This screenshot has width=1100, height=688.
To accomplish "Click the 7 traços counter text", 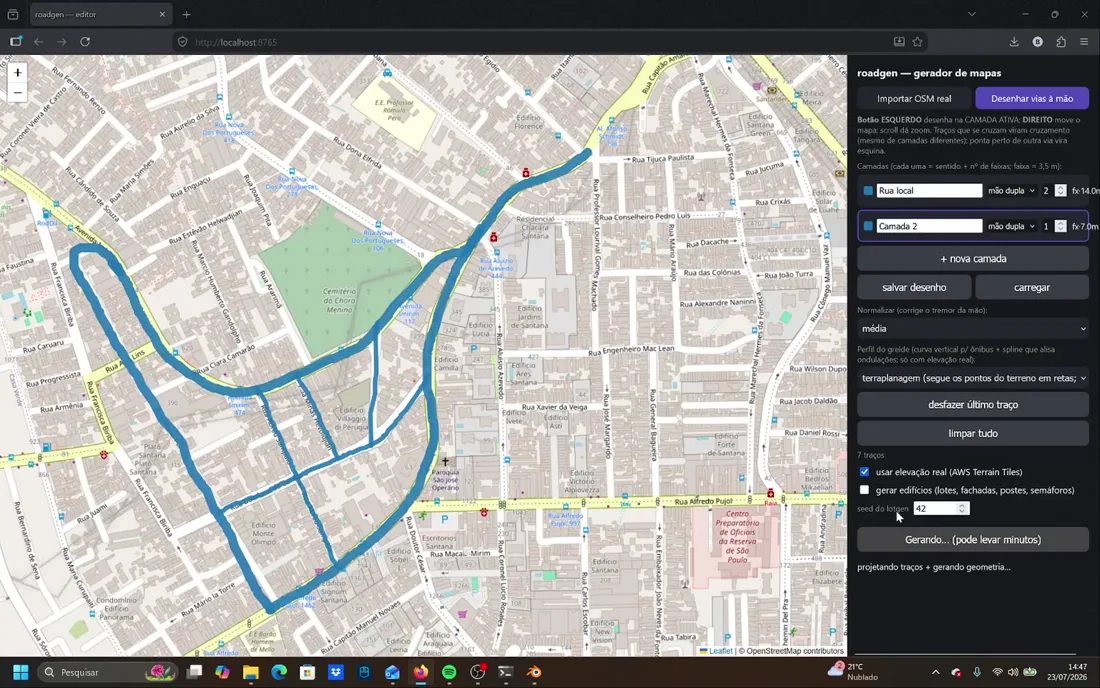I will [871, 455].
